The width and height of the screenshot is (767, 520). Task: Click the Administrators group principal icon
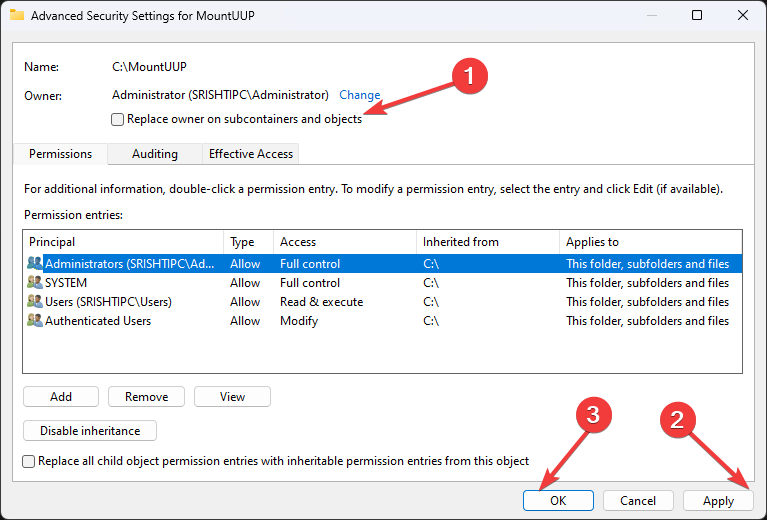(35, 264)
